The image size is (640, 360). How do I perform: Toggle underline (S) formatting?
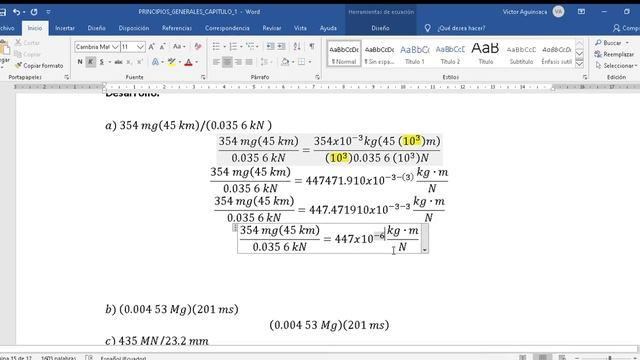click(x=101, y=62)
